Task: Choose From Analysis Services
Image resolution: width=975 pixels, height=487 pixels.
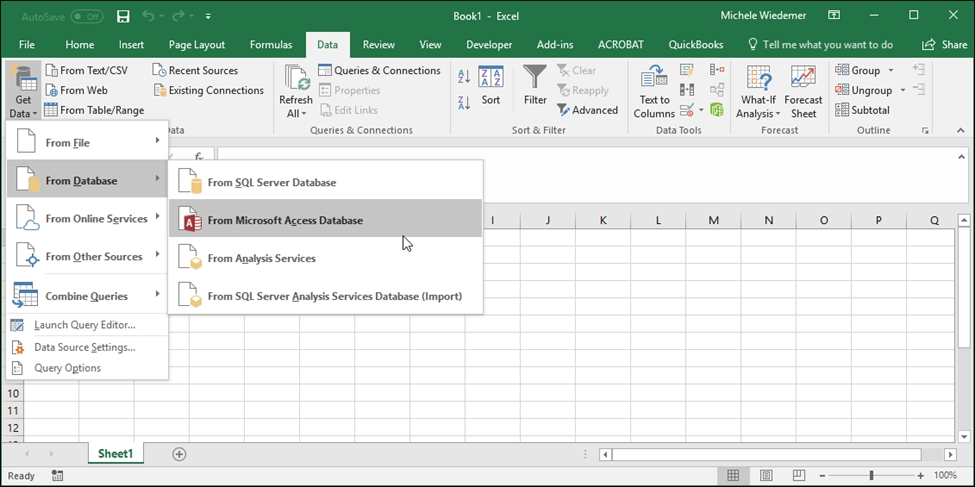Action: point(326,258)
